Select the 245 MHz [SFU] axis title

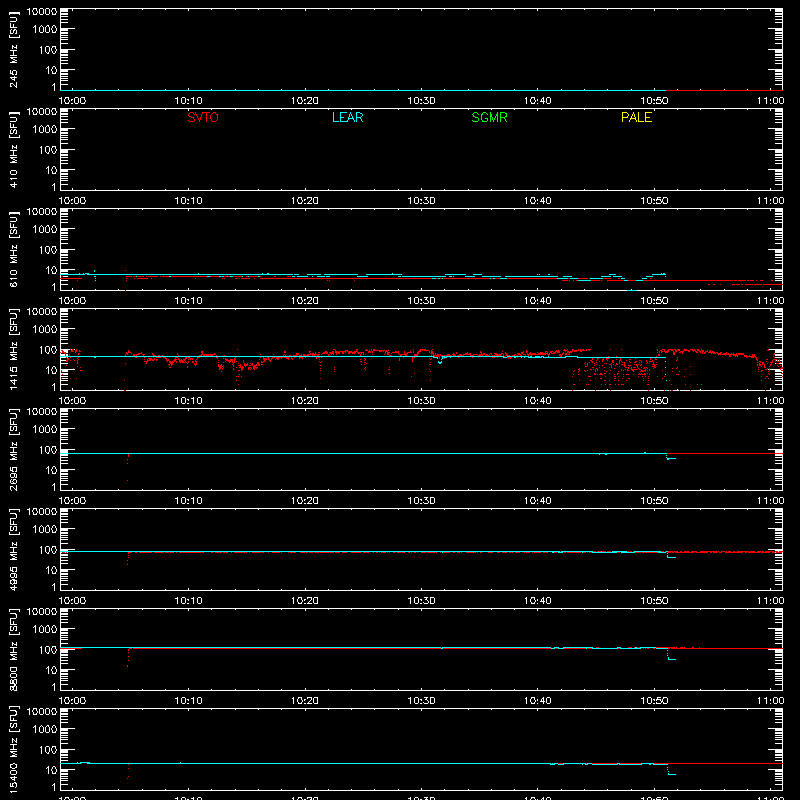click(13, 49)
